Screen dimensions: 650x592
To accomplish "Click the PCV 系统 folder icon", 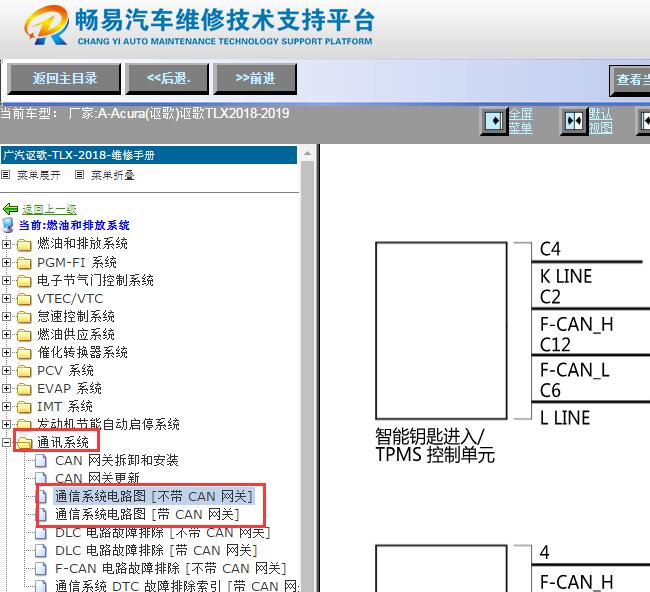I will click(x=24, y=371).
